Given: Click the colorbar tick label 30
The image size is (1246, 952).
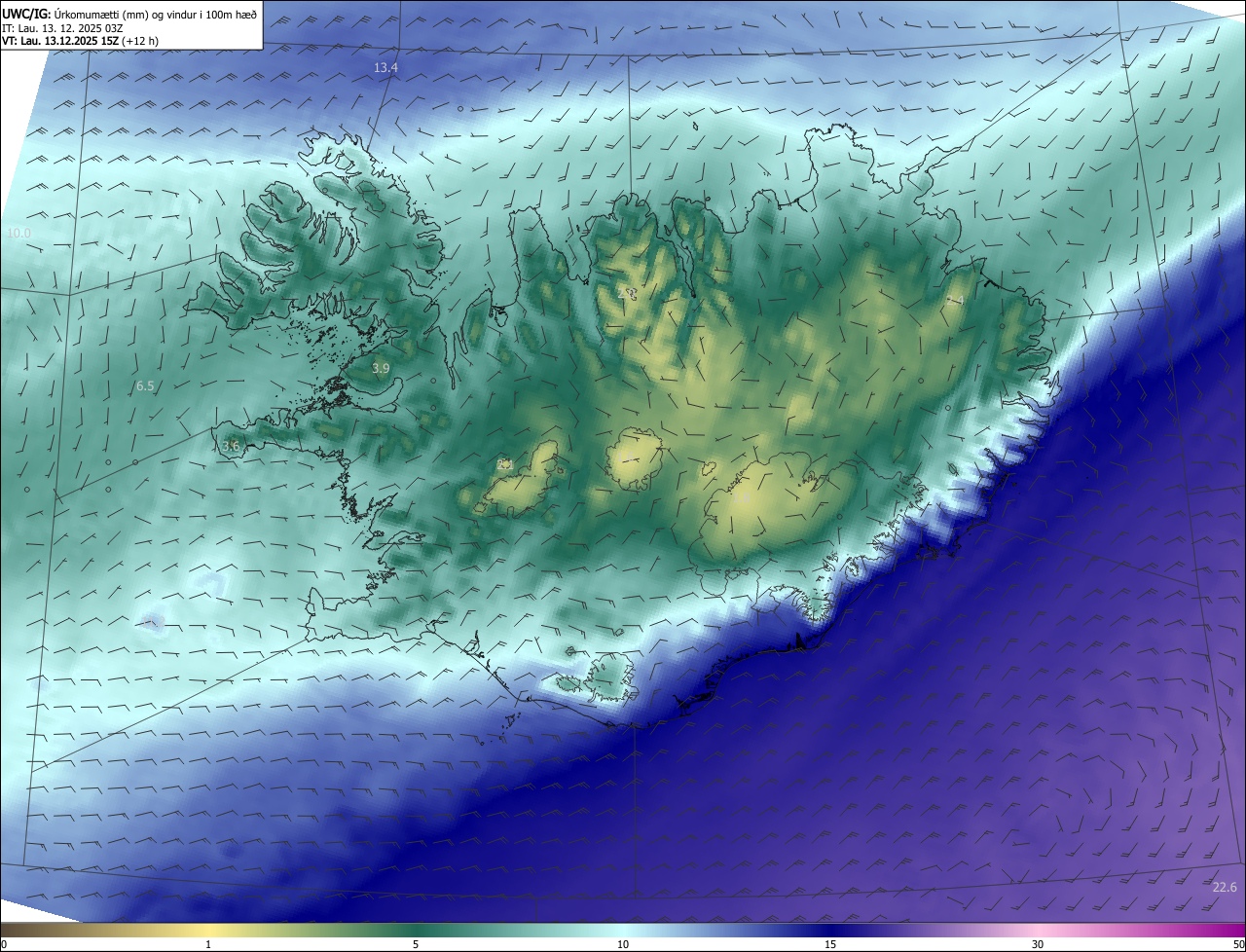Looking at the screenshot, I should (x=1038, y=944).
